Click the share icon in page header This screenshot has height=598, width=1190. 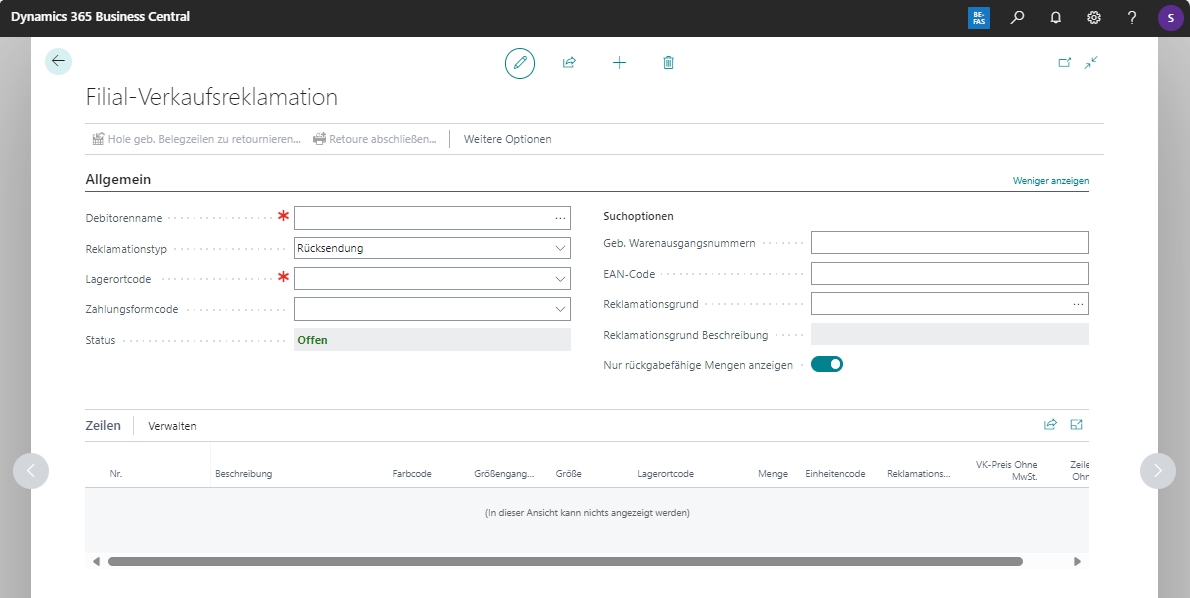569,63
